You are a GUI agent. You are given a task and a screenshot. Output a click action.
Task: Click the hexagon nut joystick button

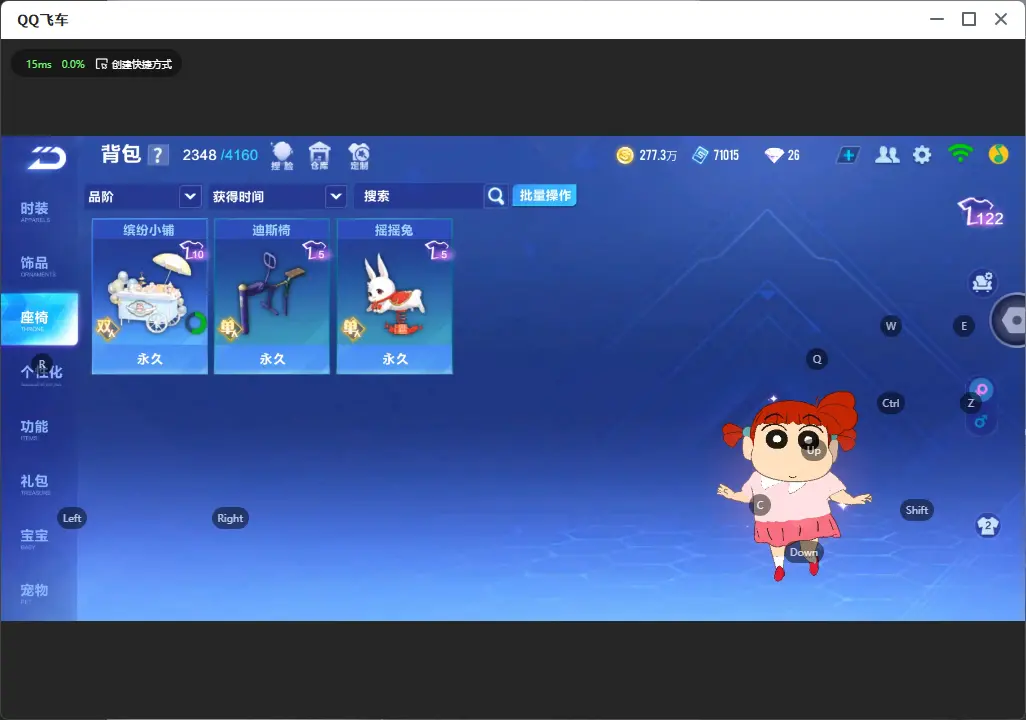click(x=1011, y=321)
